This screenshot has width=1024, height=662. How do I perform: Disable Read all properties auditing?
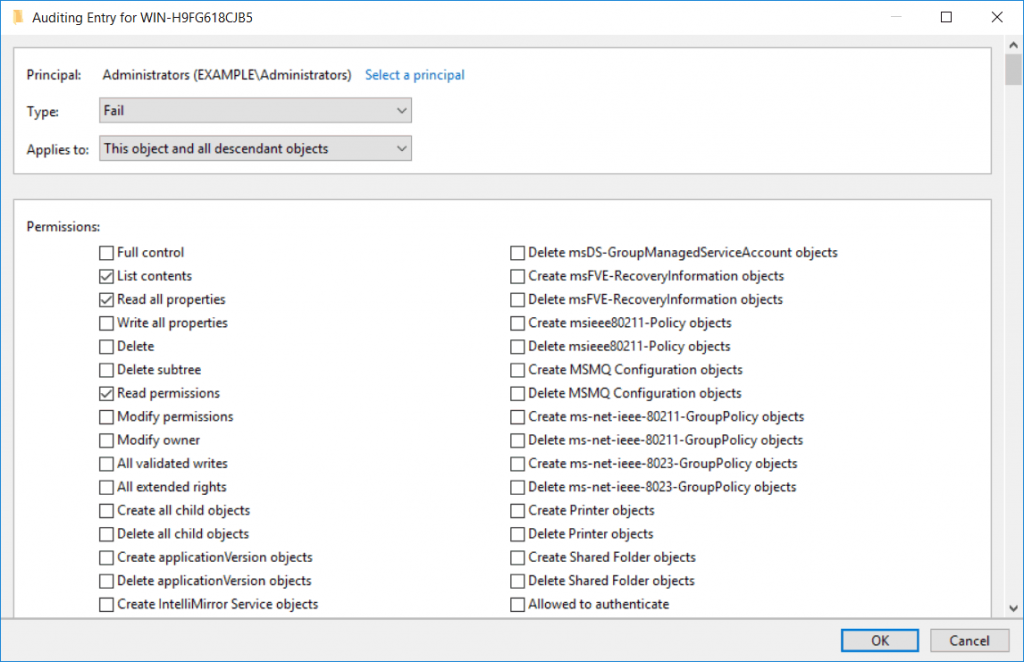[x=106, y=299]
